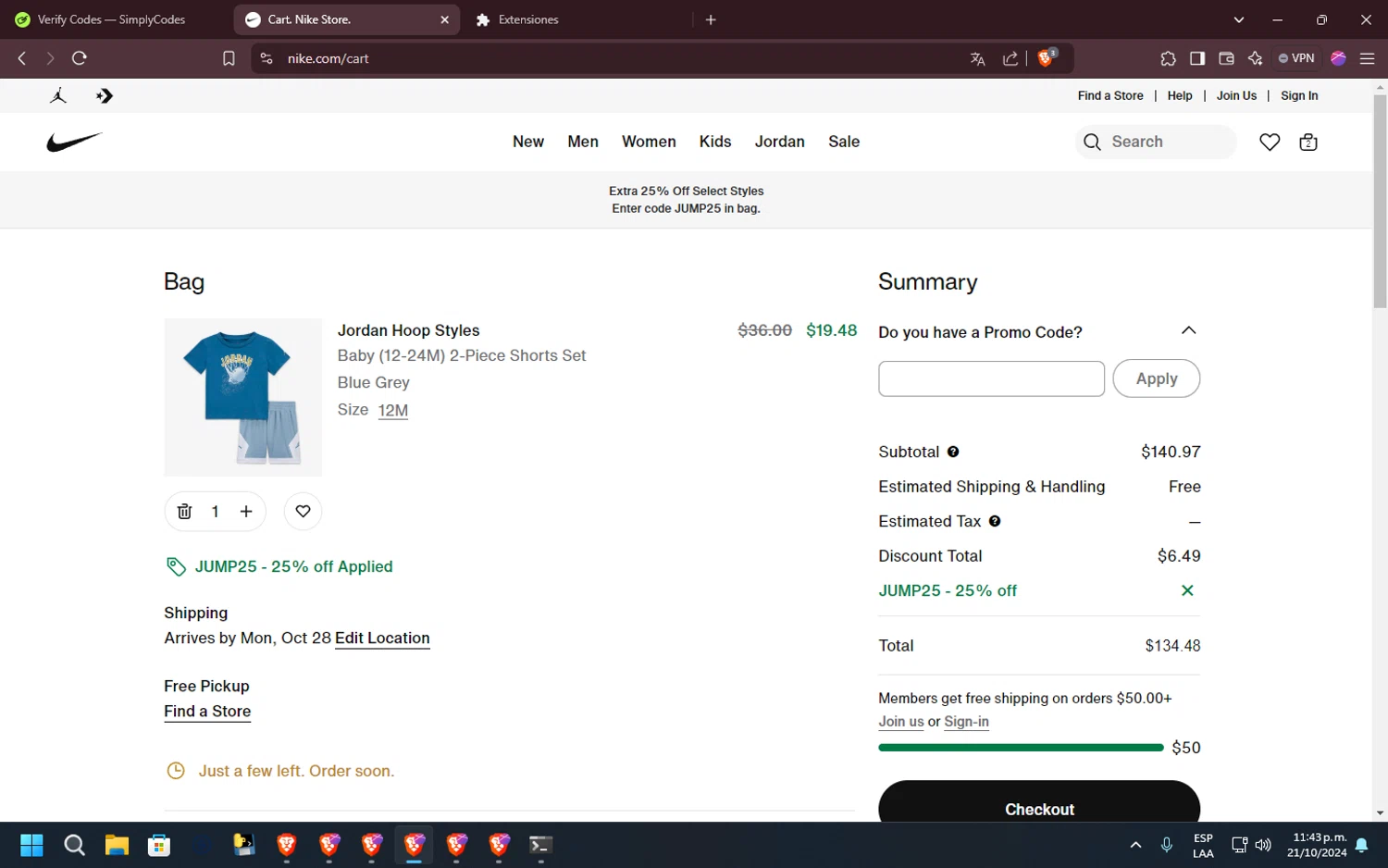The height and width of the screenshot is (868, 1388).
Task: Open the extensions puzzle icon
Action: tap(1168, 58)
